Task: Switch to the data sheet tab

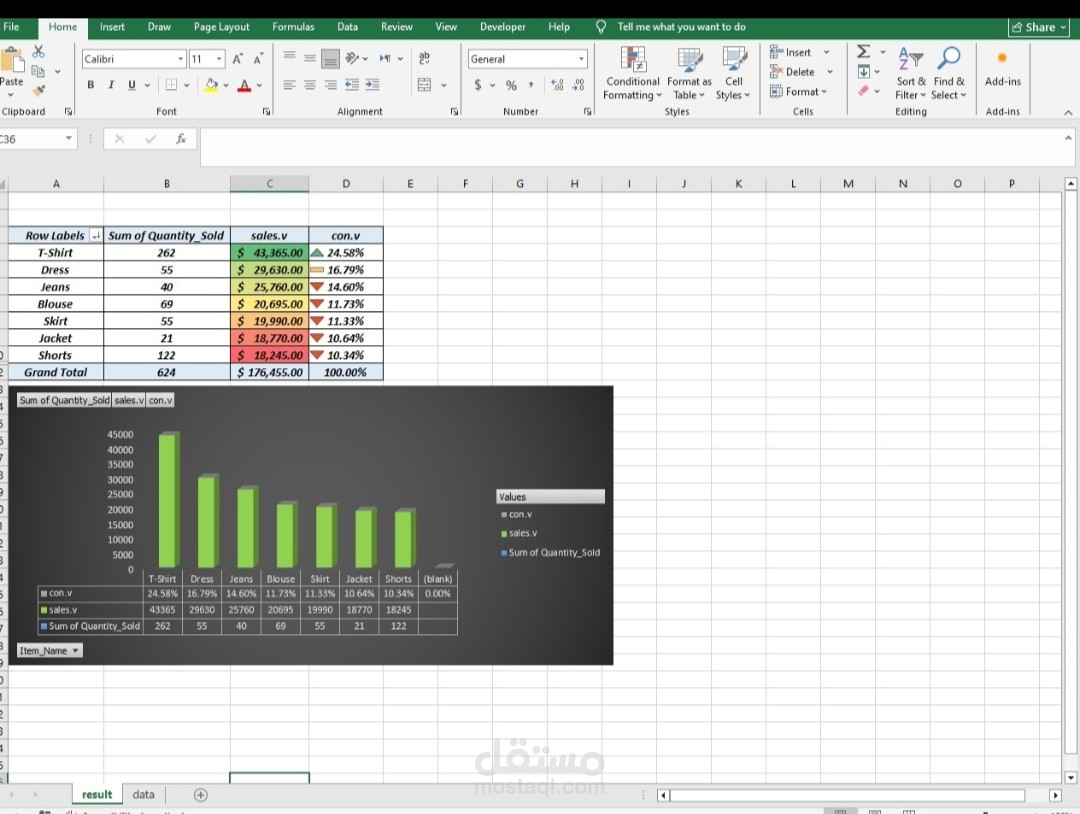Action: 143,794
